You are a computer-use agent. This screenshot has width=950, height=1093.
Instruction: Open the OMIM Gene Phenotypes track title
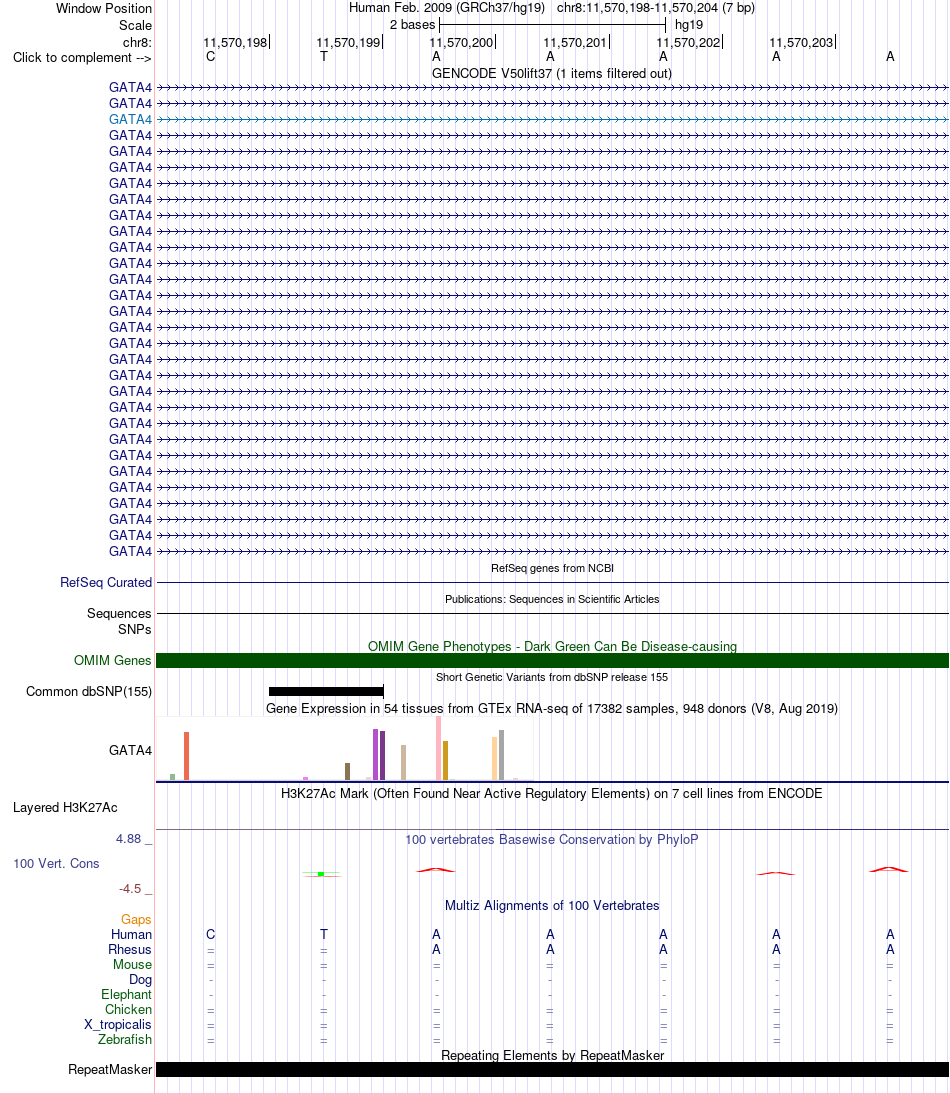[x=552, y=646]
